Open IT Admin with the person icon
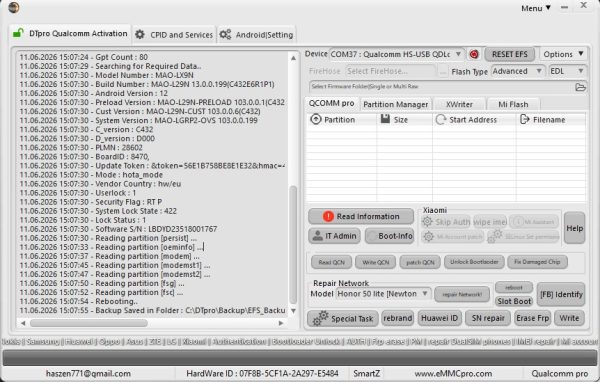The height and width of the screenshot is (382, 600). tap(334, 236)
